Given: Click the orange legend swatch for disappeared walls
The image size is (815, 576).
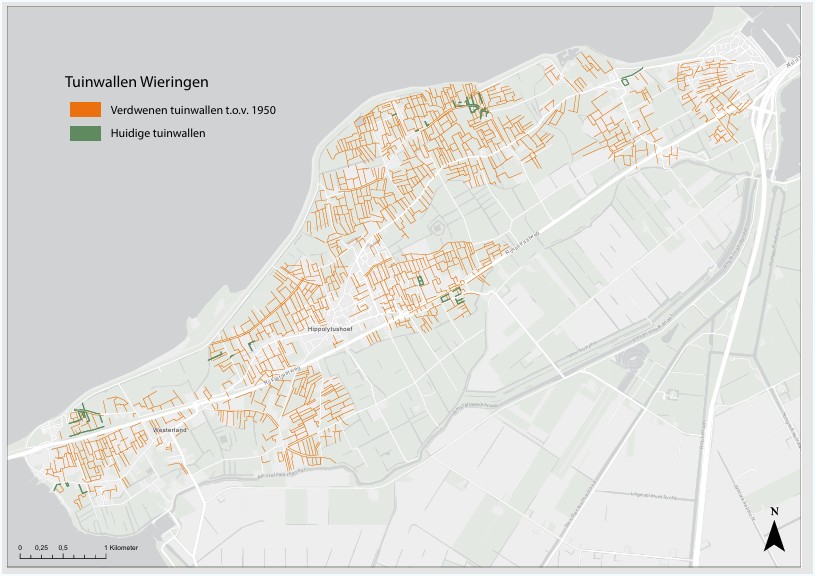Looking at the screenshot, I should 84,109.
